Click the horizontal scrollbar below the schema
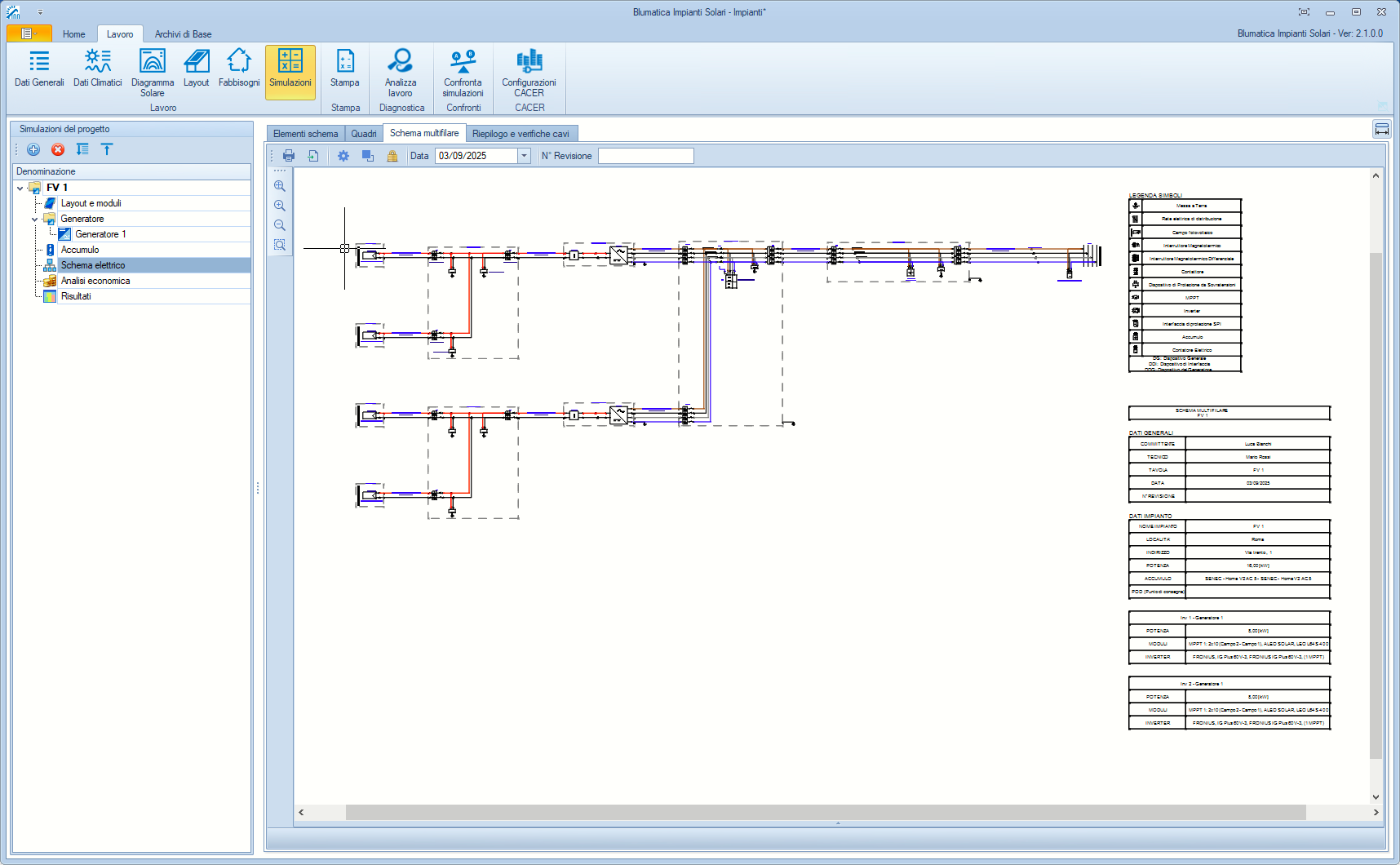This screenshot has height=865, width=1400. click(x=824, y=812)
